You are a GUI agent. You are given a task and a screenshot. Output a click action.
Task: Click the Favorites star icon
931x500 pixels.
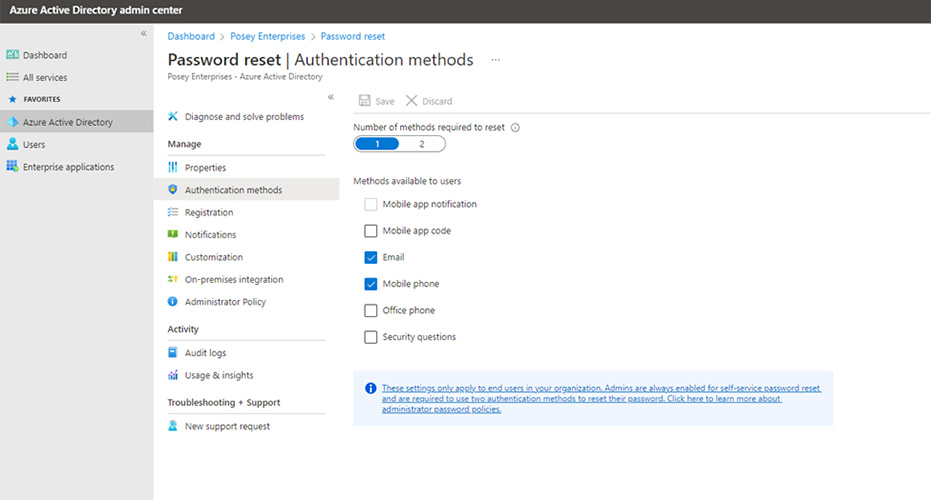coord(12,99)
